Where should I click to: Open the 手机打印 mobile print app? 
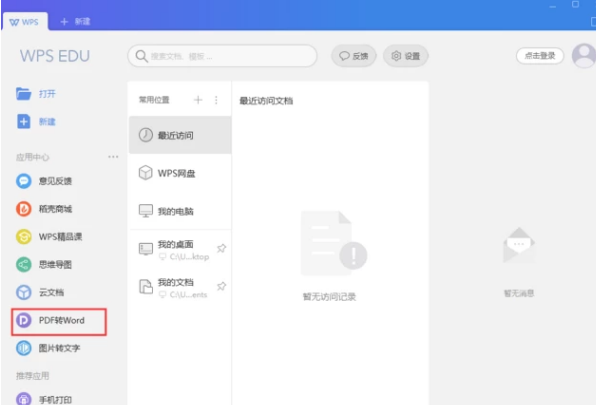[44, 399]
